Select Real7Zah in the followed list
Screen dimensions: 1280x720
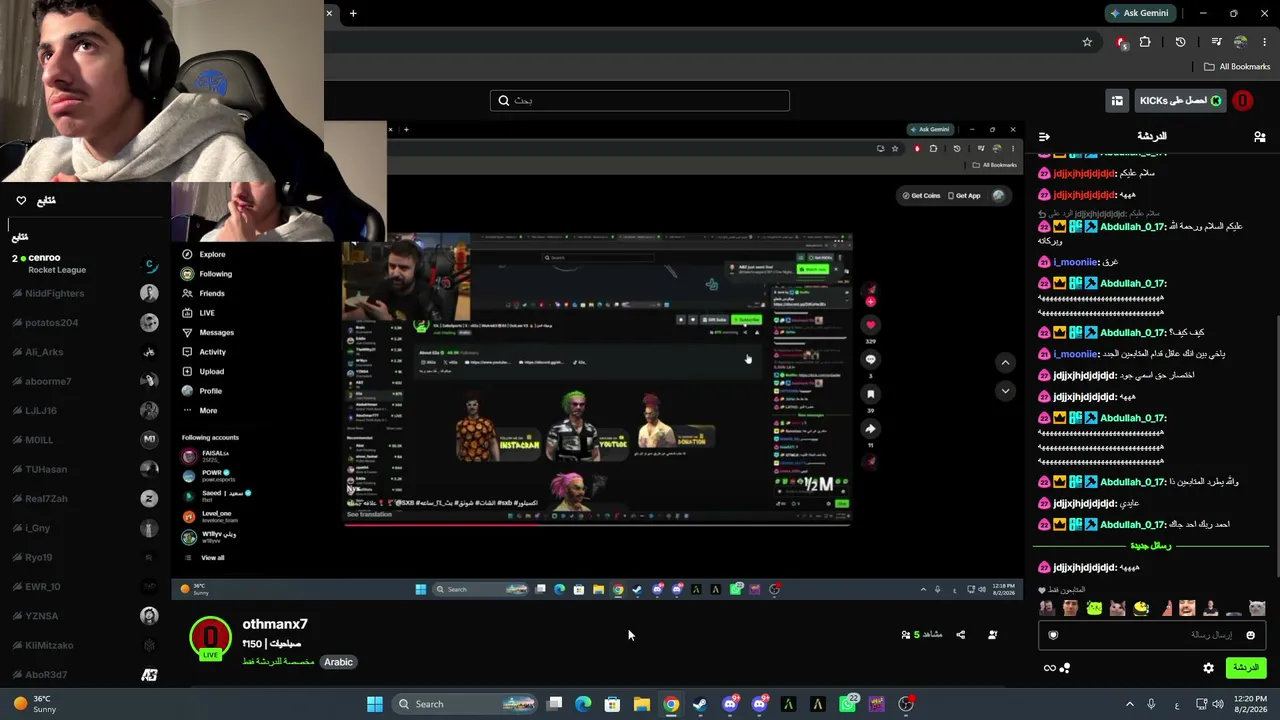85,498
